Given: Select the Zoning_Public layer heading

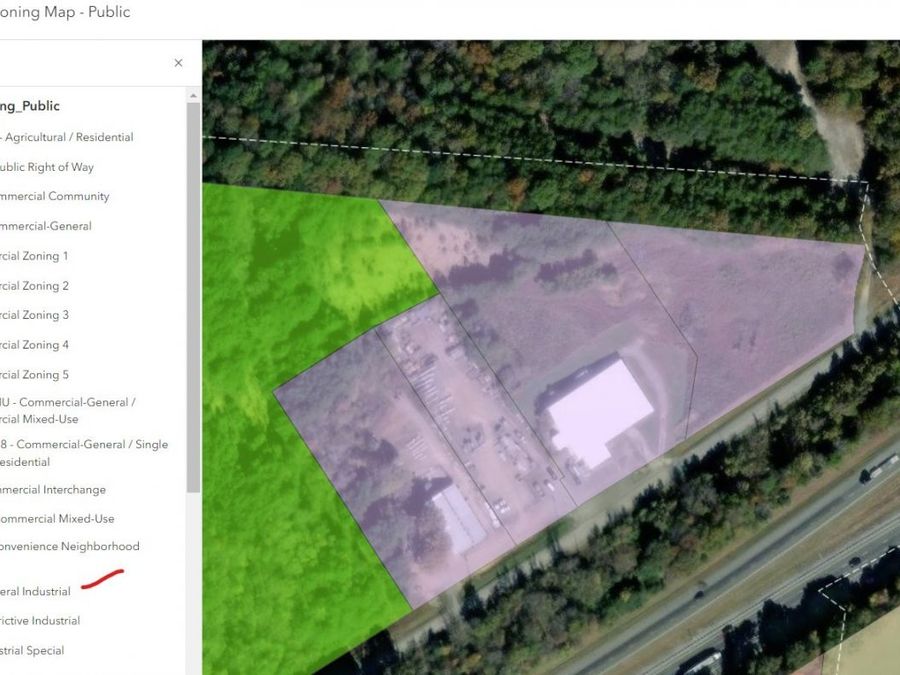Looking at the screenshot, I should click(x=30, y=106).
